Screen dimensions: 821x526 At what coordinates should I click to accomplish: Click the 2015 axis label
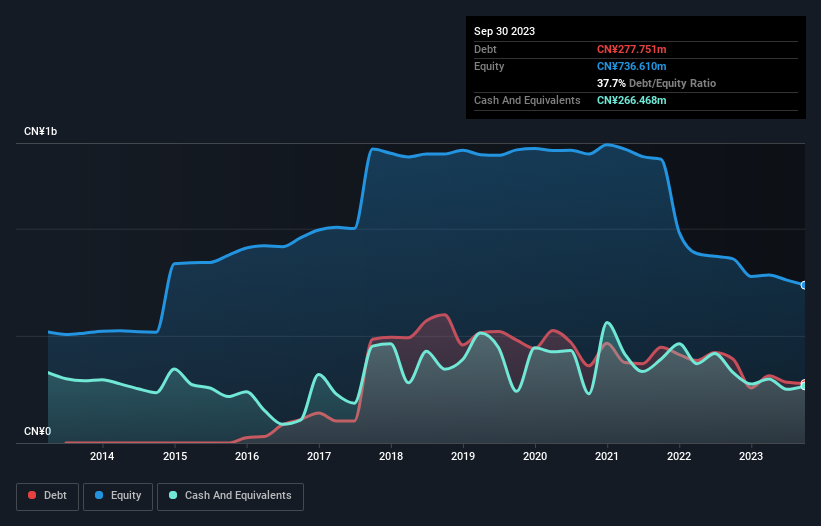[175, 456]
